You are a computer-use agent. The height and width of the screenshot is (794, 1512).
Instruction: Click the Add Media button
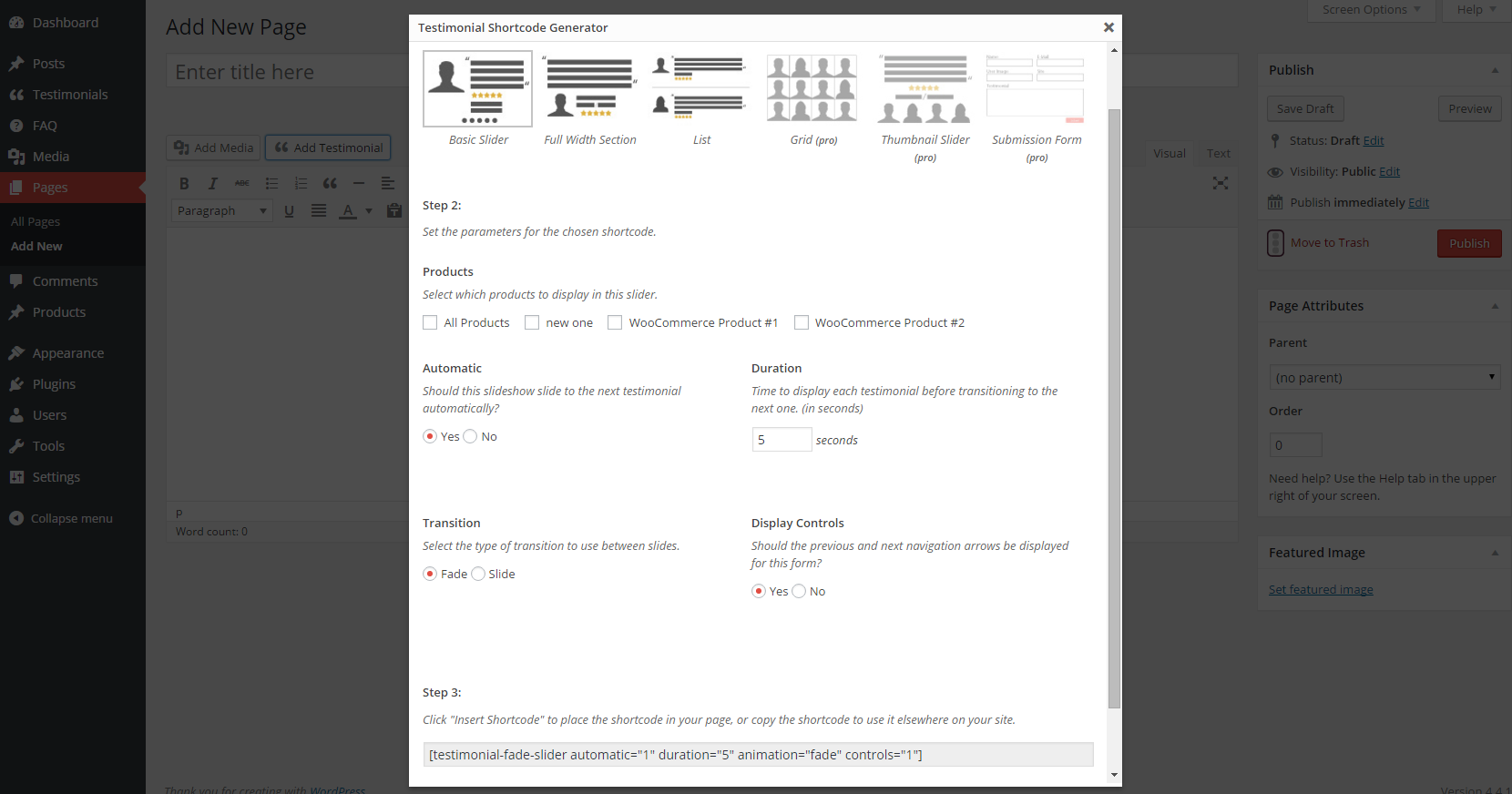point(214,148)
